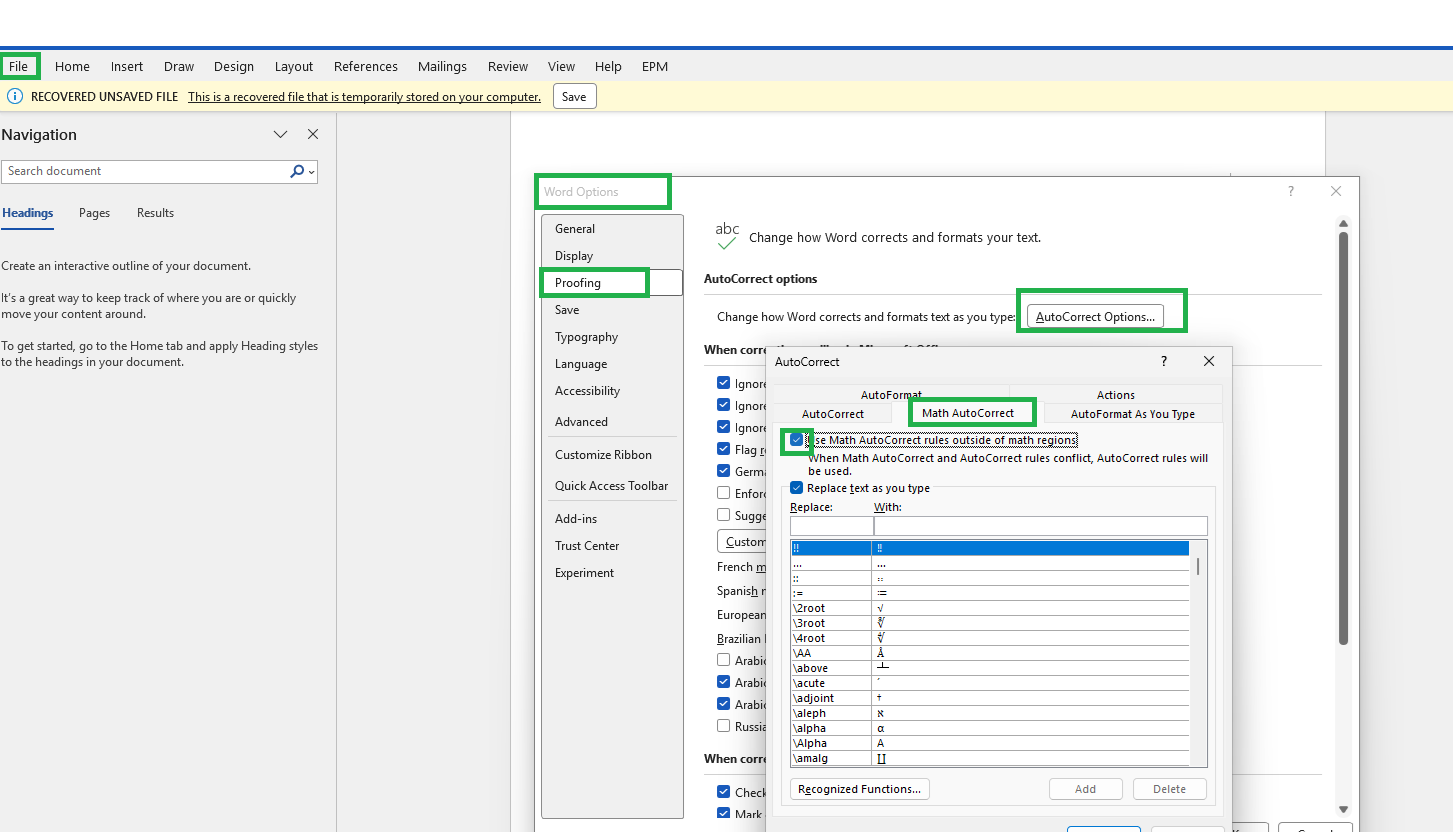This screenshot has height=832, width=1453.
Task: Click the help question mark on Word Options dialog
Action: 1290,191
